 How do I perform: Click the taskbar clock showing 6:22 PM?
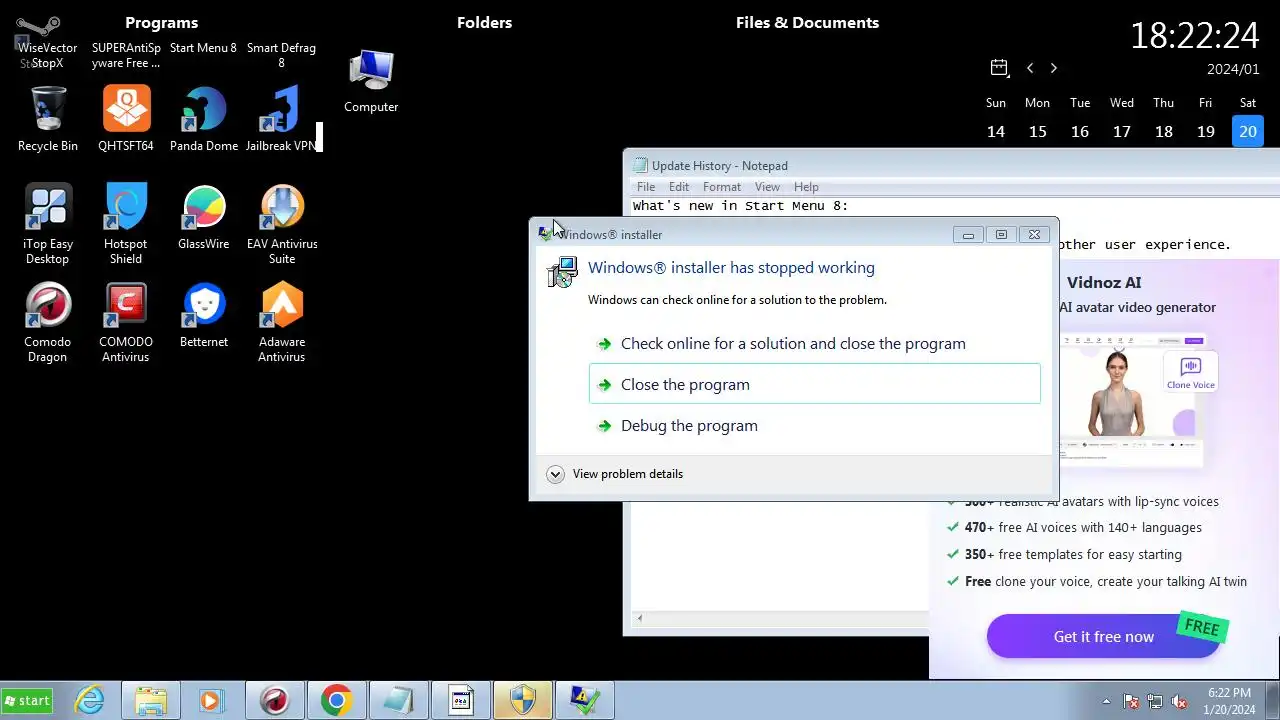click(1229, 701)
